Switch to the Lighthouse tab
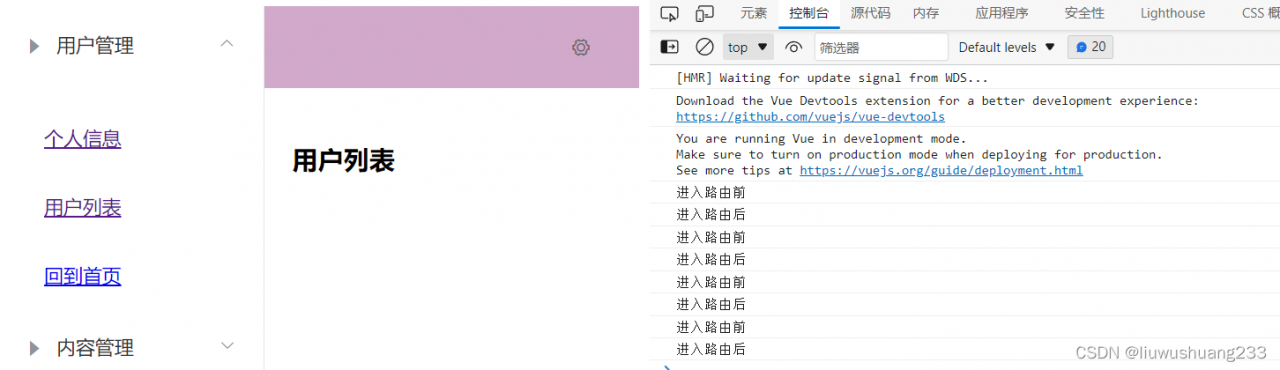The width and height of the screenshot is (1280, 370). pos(1173,13)
